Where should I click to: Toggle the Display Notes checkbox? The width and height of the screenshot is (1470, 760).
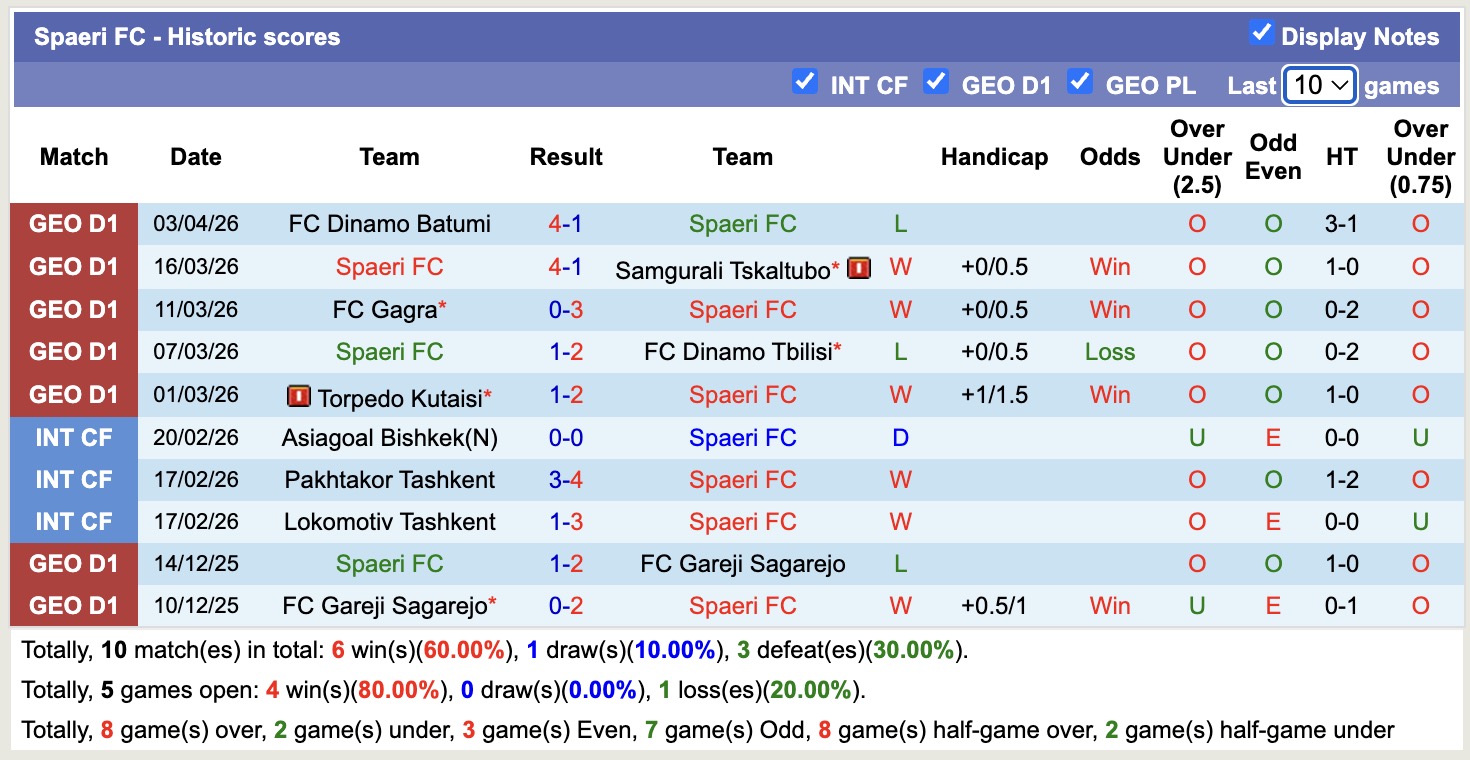coord(1261,33)
